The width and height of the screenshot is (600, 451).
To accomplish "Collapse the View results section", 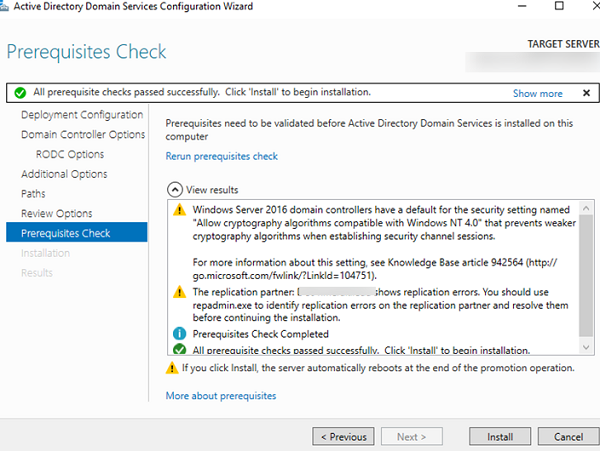I will (x=174, y=190).
